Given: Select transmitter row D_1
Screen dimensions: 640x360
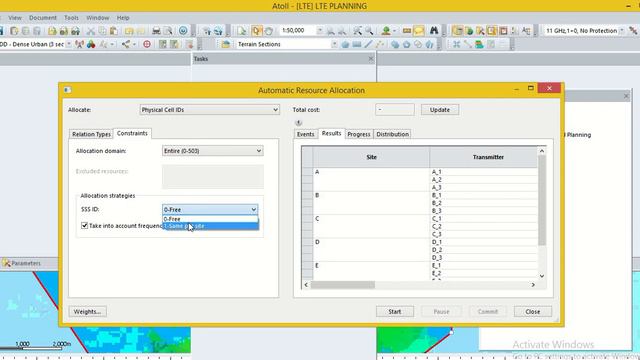Looking at the screenshot, I should (484, 242).
